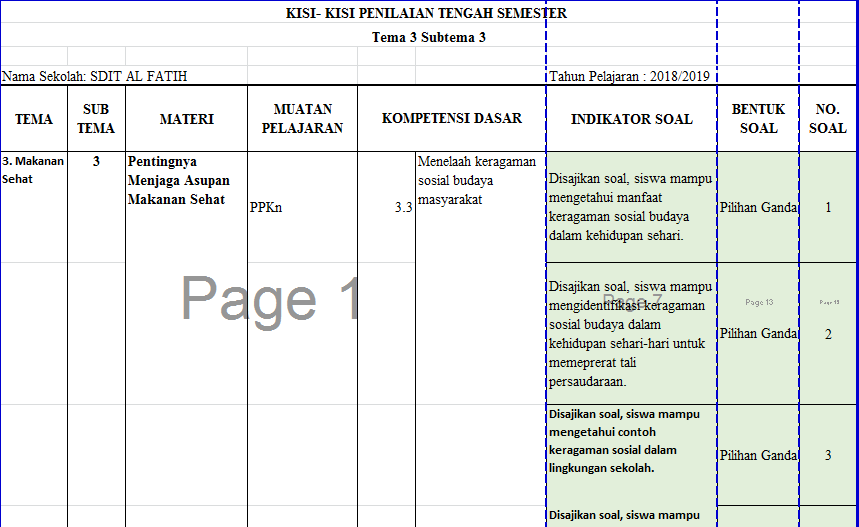
Task: Click 'Pilihan Ganda' in question 3 row
Action: click(758, 455)
